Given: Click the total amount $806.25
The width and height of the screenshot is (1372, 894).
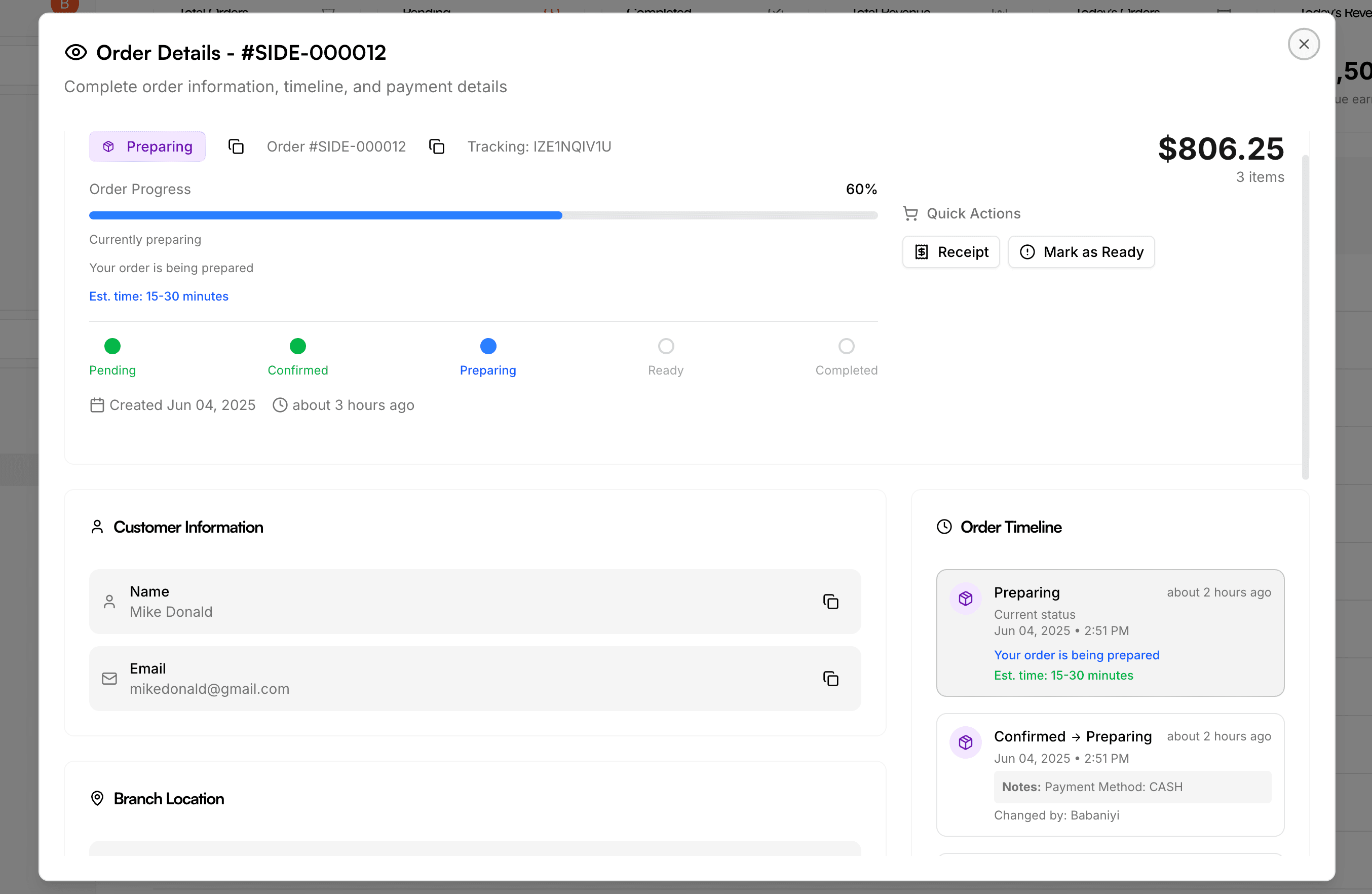Looking at the screenshot, I should pos(1221,149).
